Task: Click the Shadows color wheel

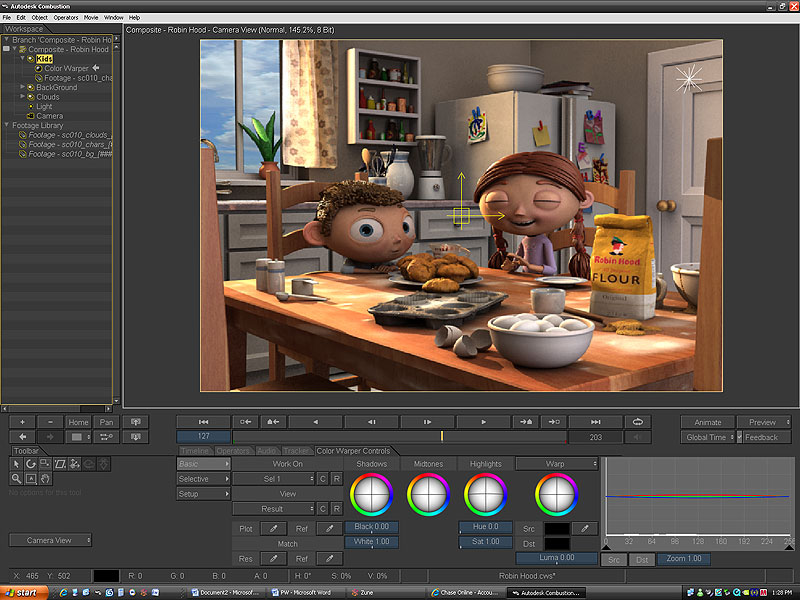Action: point(371,494)
